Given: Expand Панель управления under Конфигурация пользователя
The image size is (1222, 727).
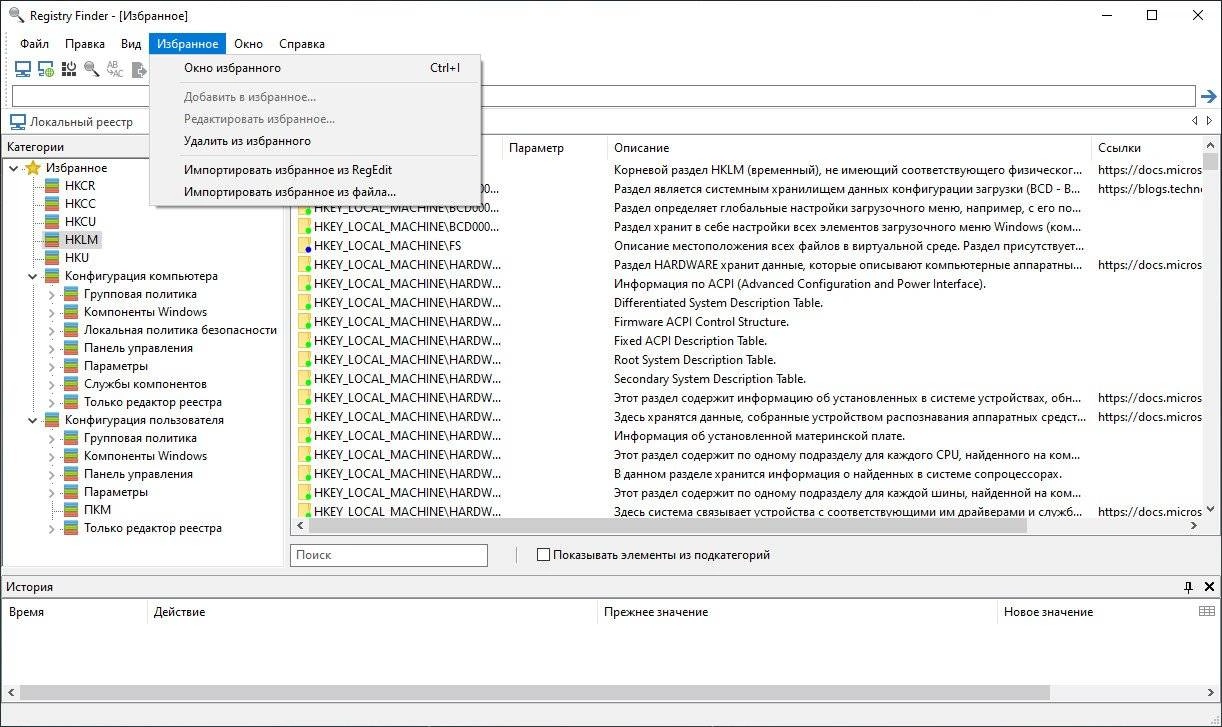Looking at the screenshot, I should click(x=52, y=474).
